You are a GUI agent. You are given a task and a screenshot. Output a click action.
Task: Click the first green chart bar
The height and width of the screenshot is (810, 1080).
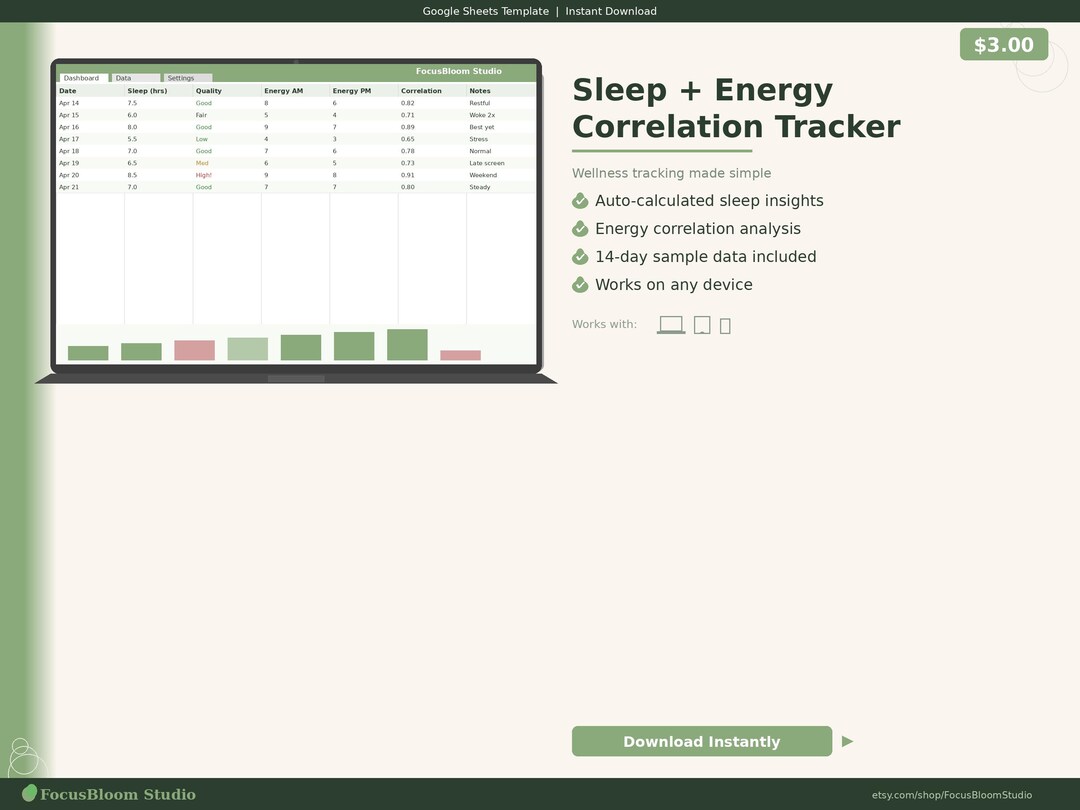coord(88,353)
